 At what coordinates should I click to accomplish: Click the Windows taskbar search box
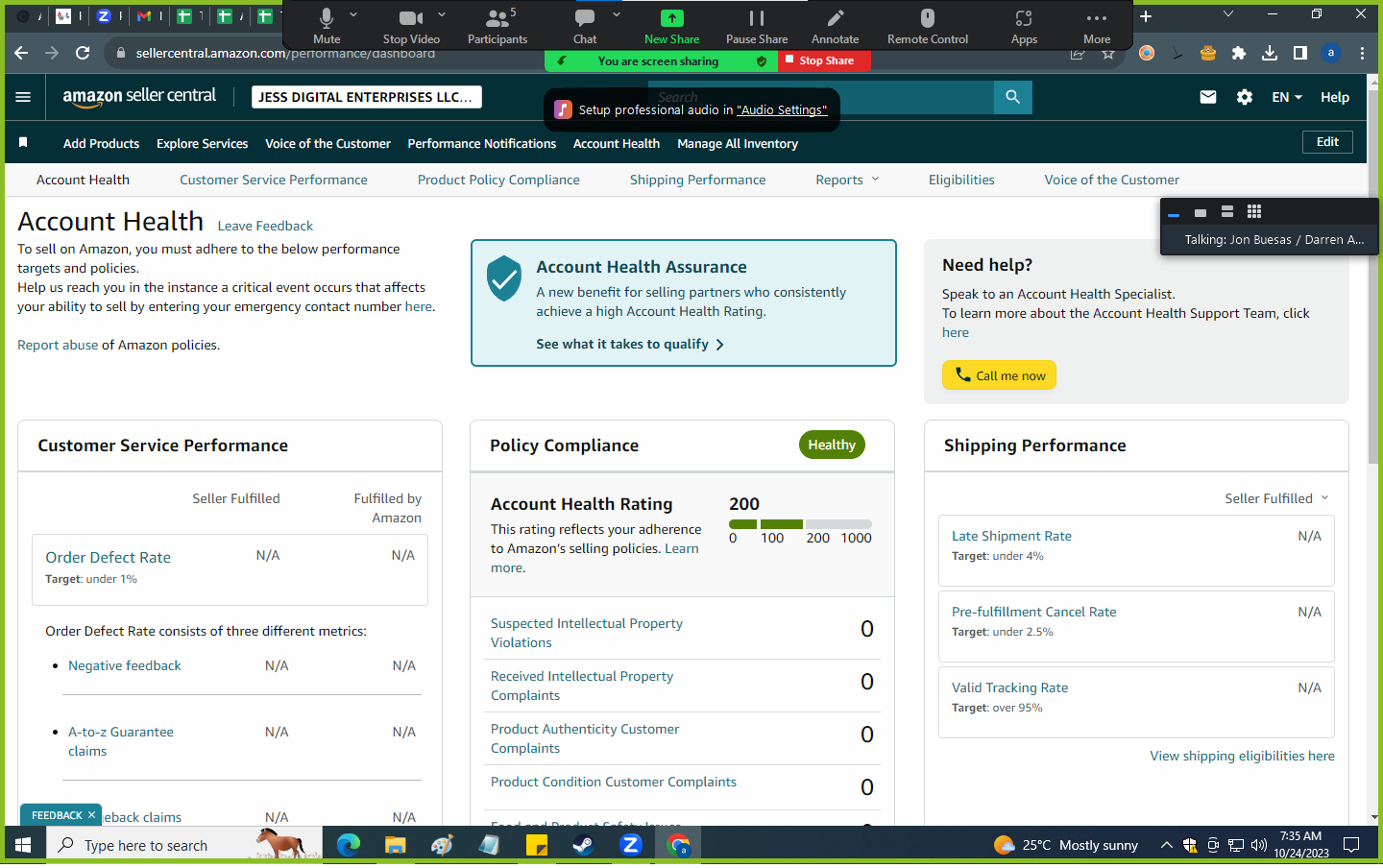[x=182, y=845]
